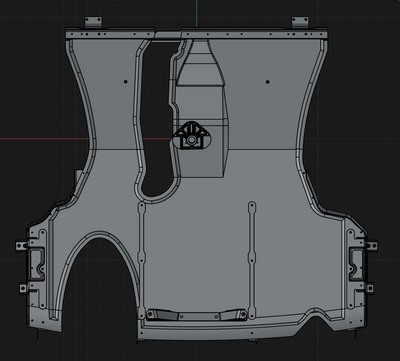Click the triangular black bracket at model center

point(191,135)
